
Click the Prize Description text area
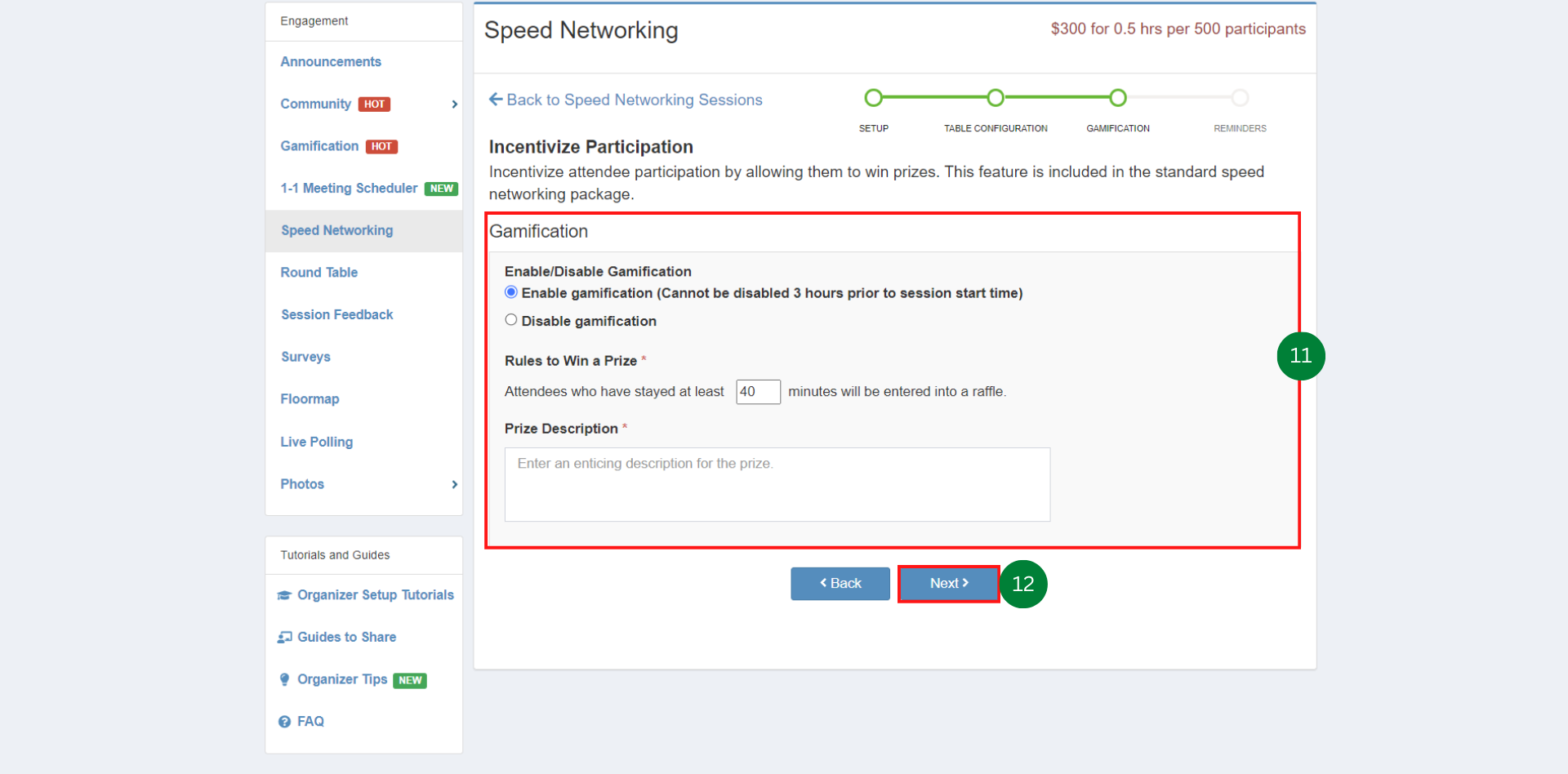[777, 484]
